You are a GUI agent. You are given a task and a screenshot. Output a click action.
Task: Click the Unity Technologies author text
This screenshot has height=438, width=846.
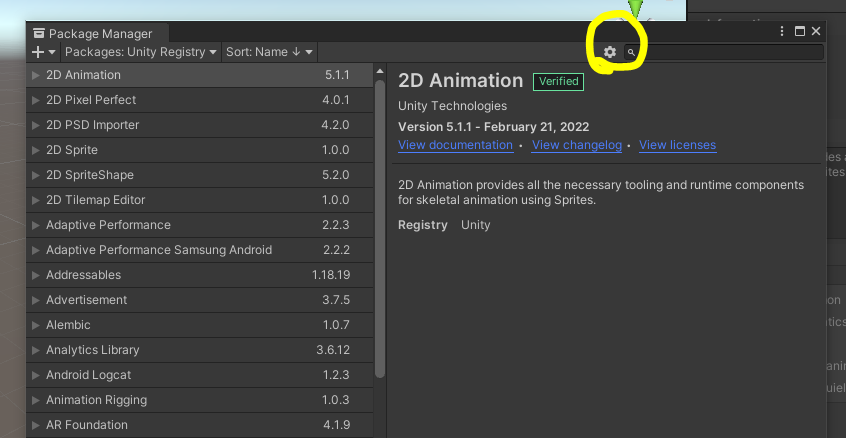453,106
